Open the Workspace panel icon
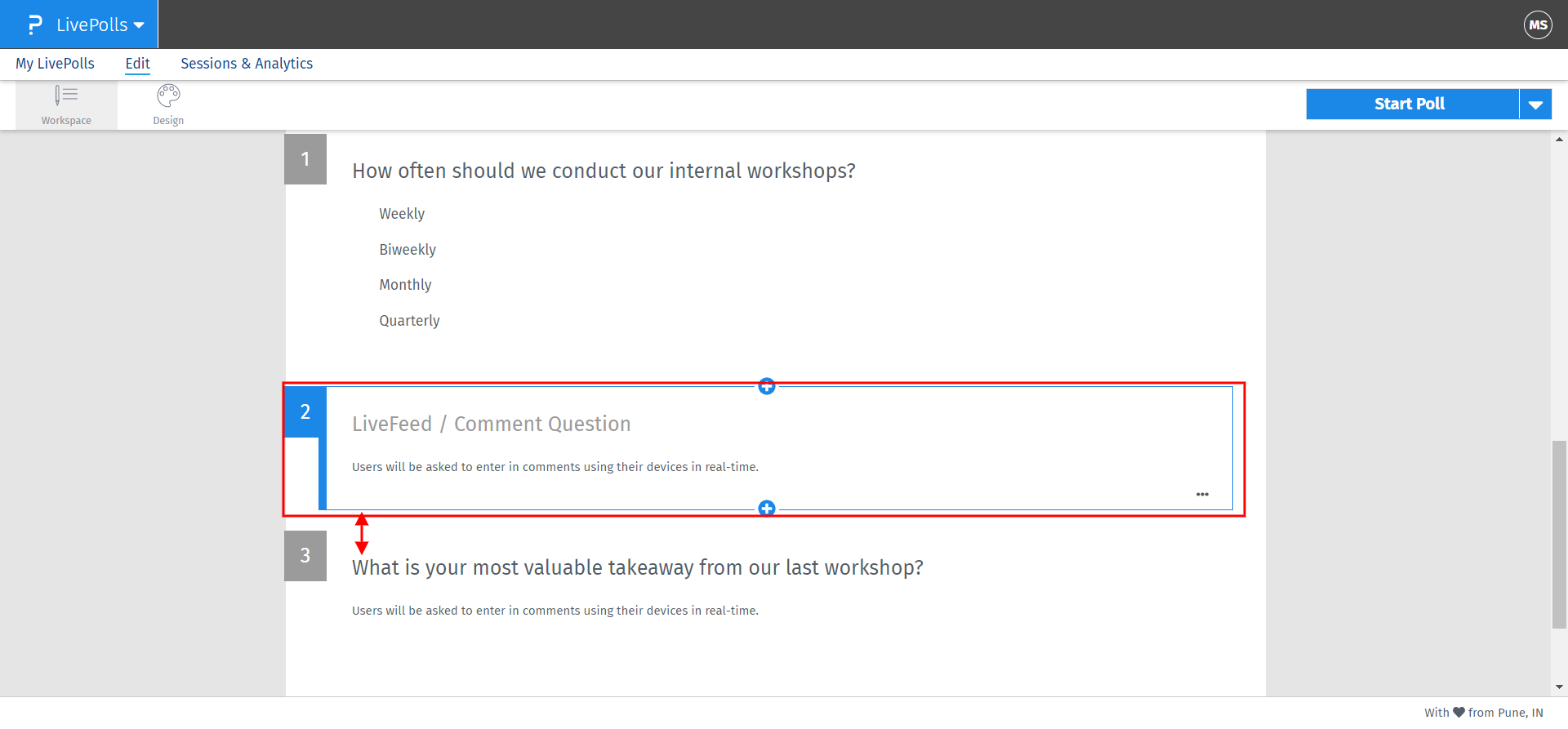1568x729 pixels. (66, 104)
